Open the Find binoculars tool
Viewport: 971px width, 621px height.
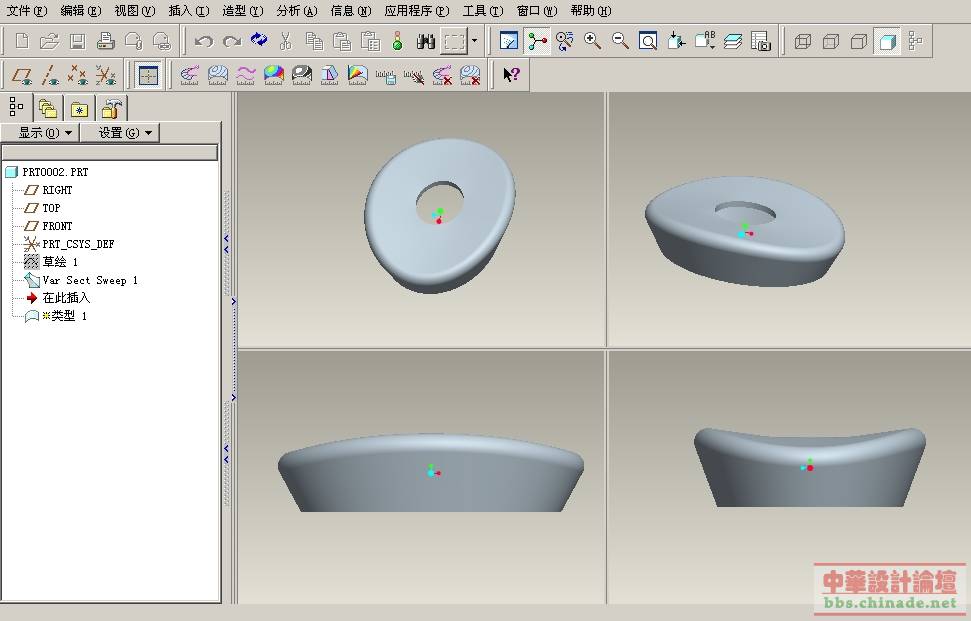pyautogui.click(x=424, y=41)
